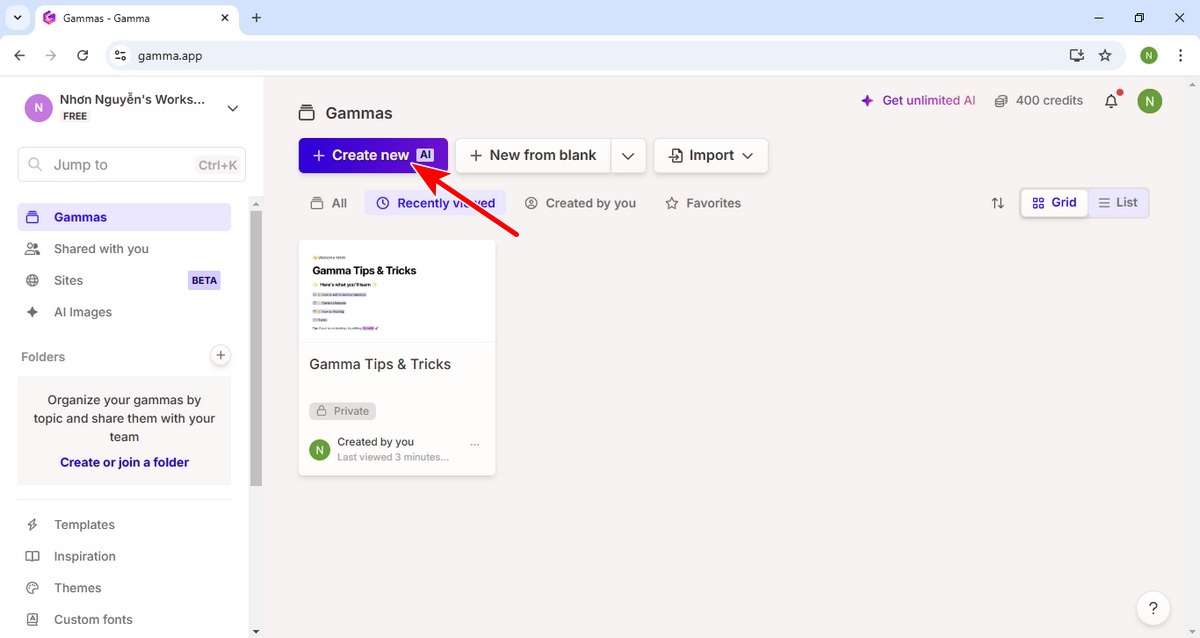
Task: Open Shared with you in sidebar
Action: pyautogui.click(x=101, y=249)
